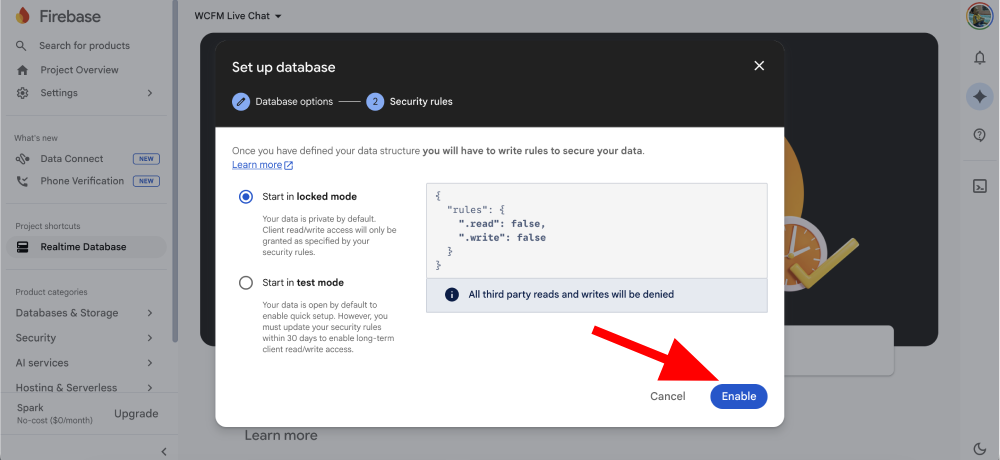Image resolution: width=1000 pixels, height=460 pixels.
Task: Click the Database options pencil step icon
Action: pos(241,102)
